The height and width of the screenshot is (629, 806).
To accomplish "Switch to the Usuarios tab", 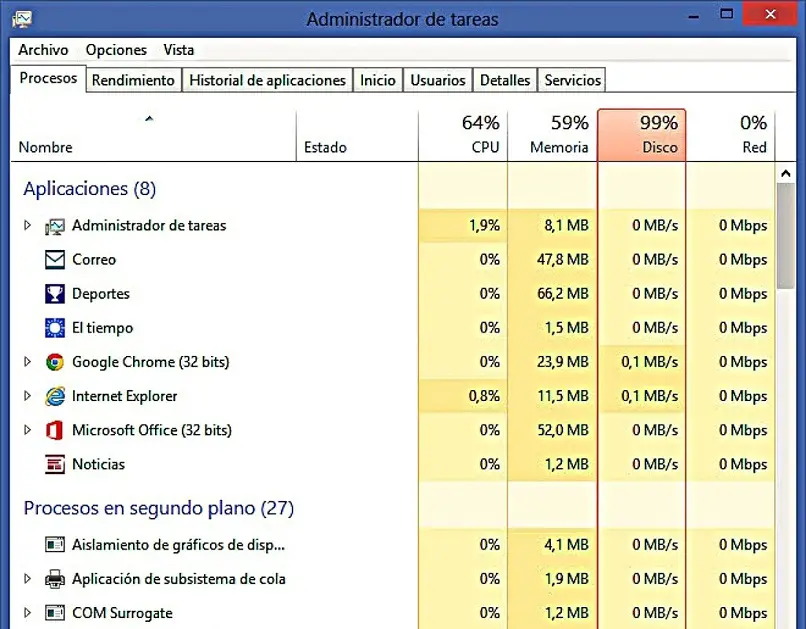I will coord(438,80).
